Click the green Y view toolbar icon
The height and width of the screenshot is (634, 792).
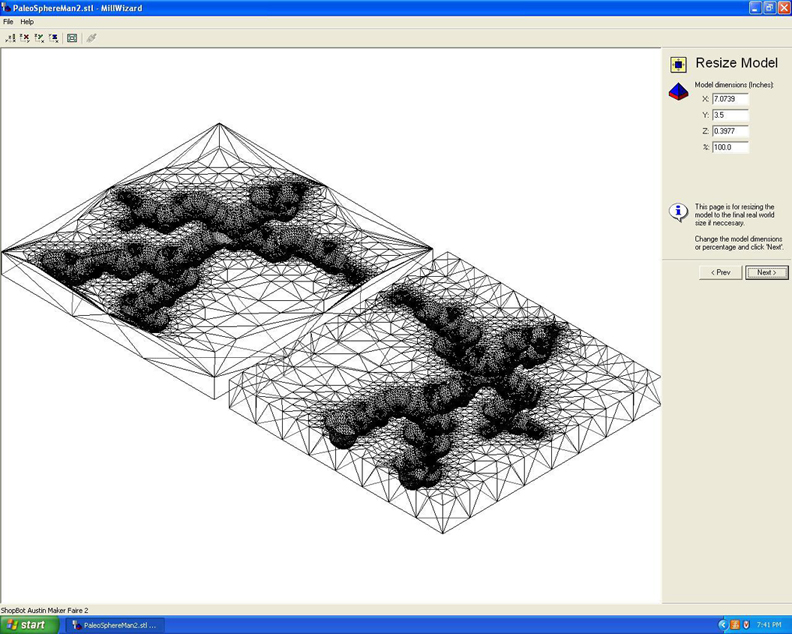(x=39, y=38)
